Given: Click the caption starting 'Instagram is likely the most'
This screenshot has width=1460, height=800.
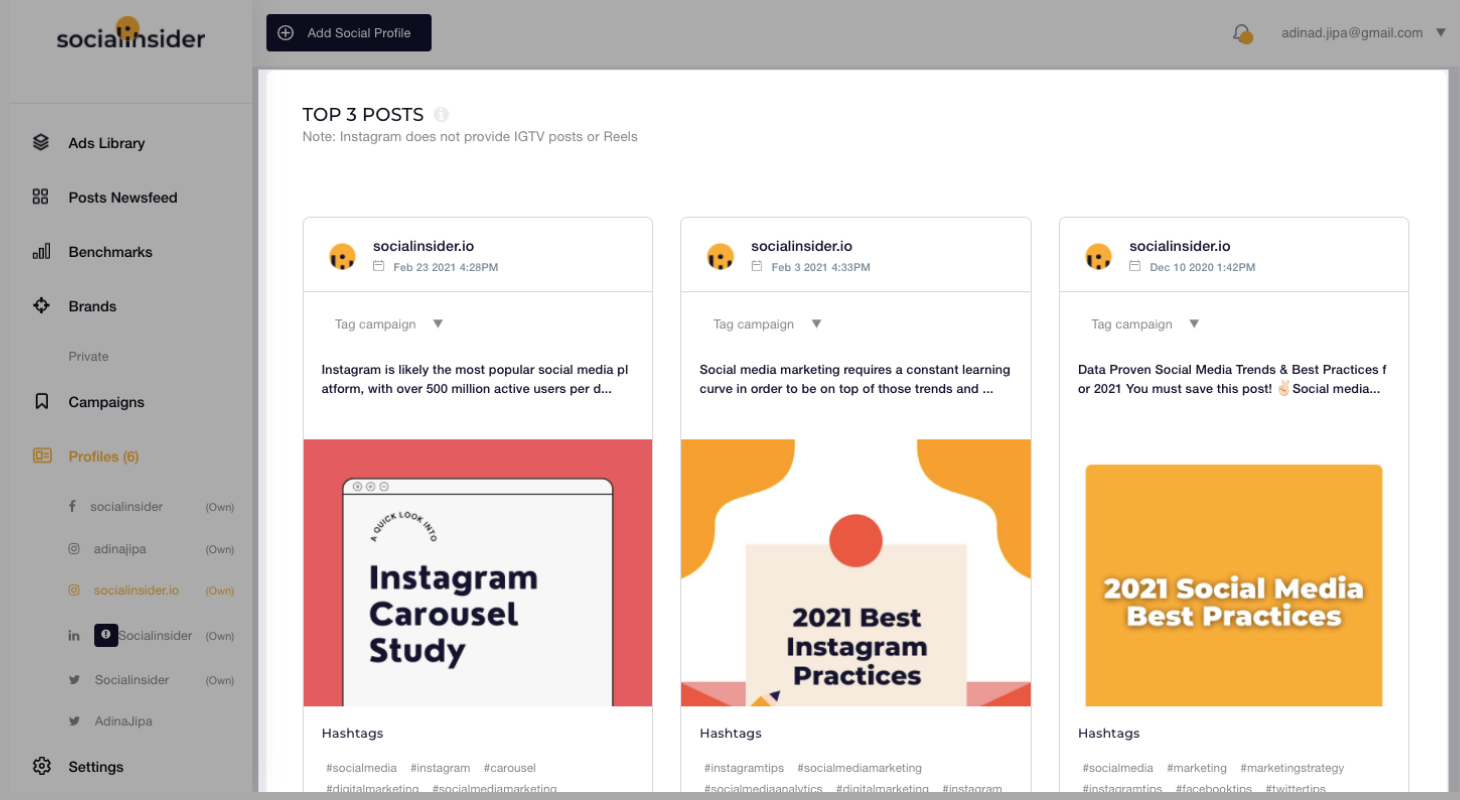Looking at the screenshot, I should pyautogui.click(x=475, y=379).
